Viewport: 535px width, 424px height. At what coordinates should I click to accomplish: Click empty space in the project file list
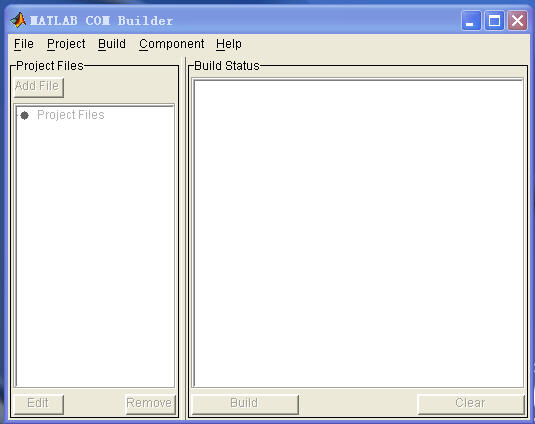(x=95, y=256)
